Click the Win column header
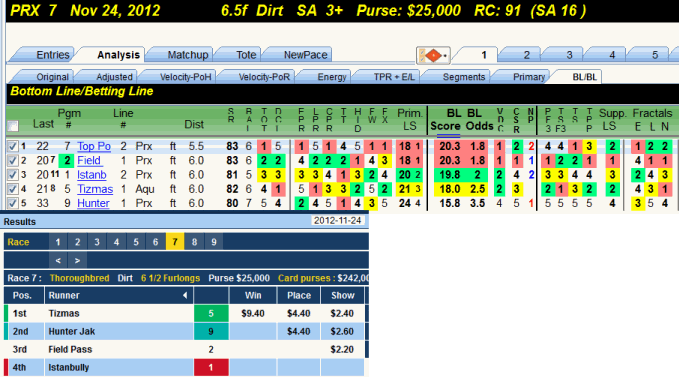679x378 pixels. point(253,295)
